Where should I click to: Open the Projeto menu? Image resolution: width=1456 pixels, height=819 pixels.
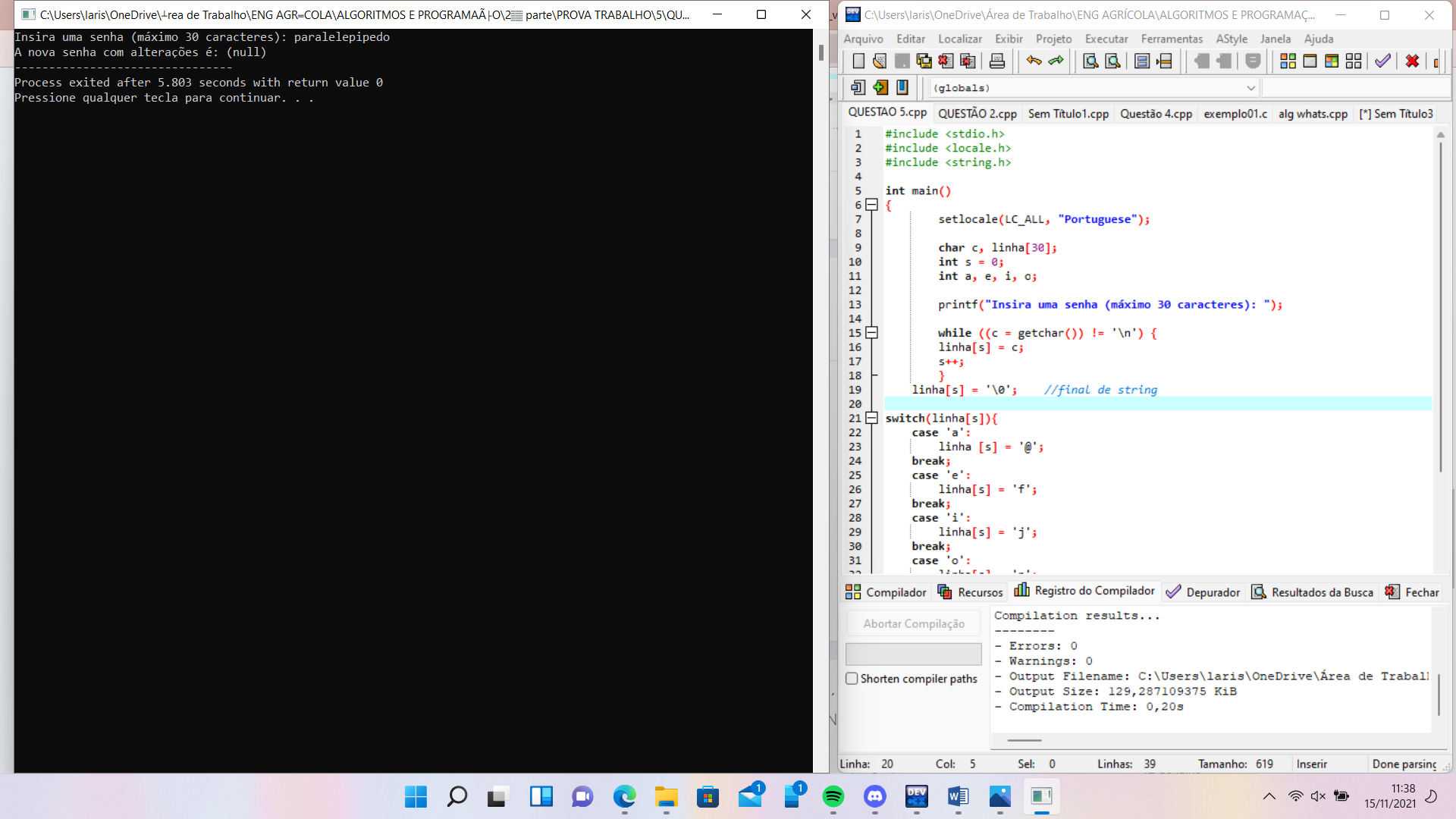(x=1054, y=39)
